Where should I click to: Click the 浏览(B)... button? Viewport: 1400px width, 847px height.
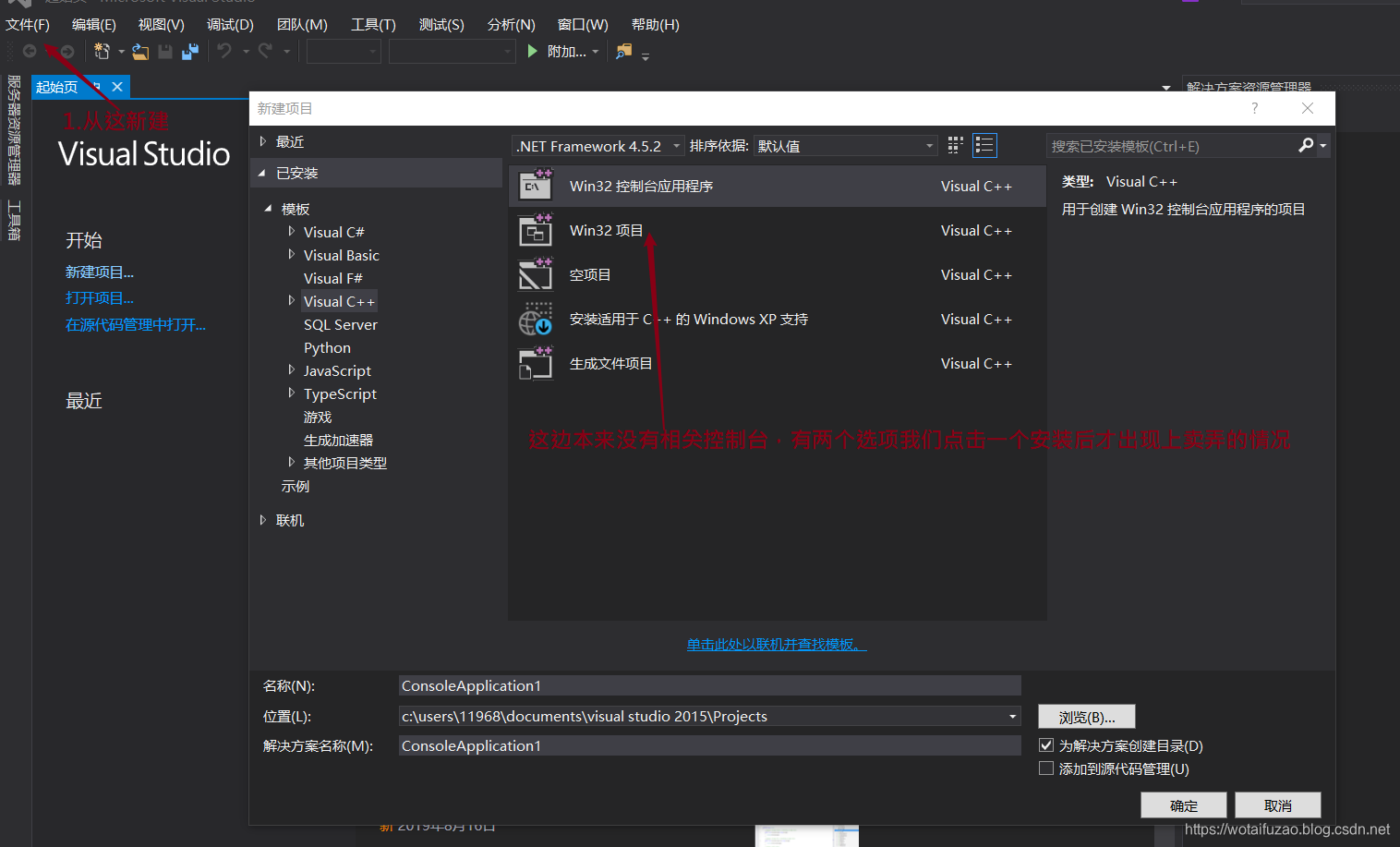tap(1087, 717)
